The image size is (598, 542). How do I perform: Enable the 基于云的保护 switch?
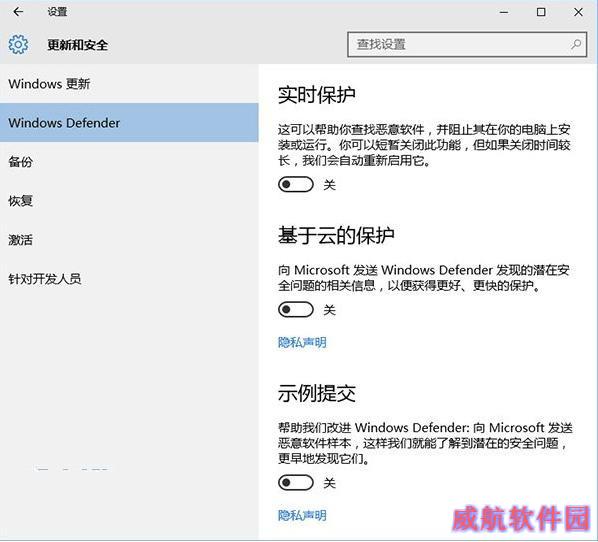[296, 309]
